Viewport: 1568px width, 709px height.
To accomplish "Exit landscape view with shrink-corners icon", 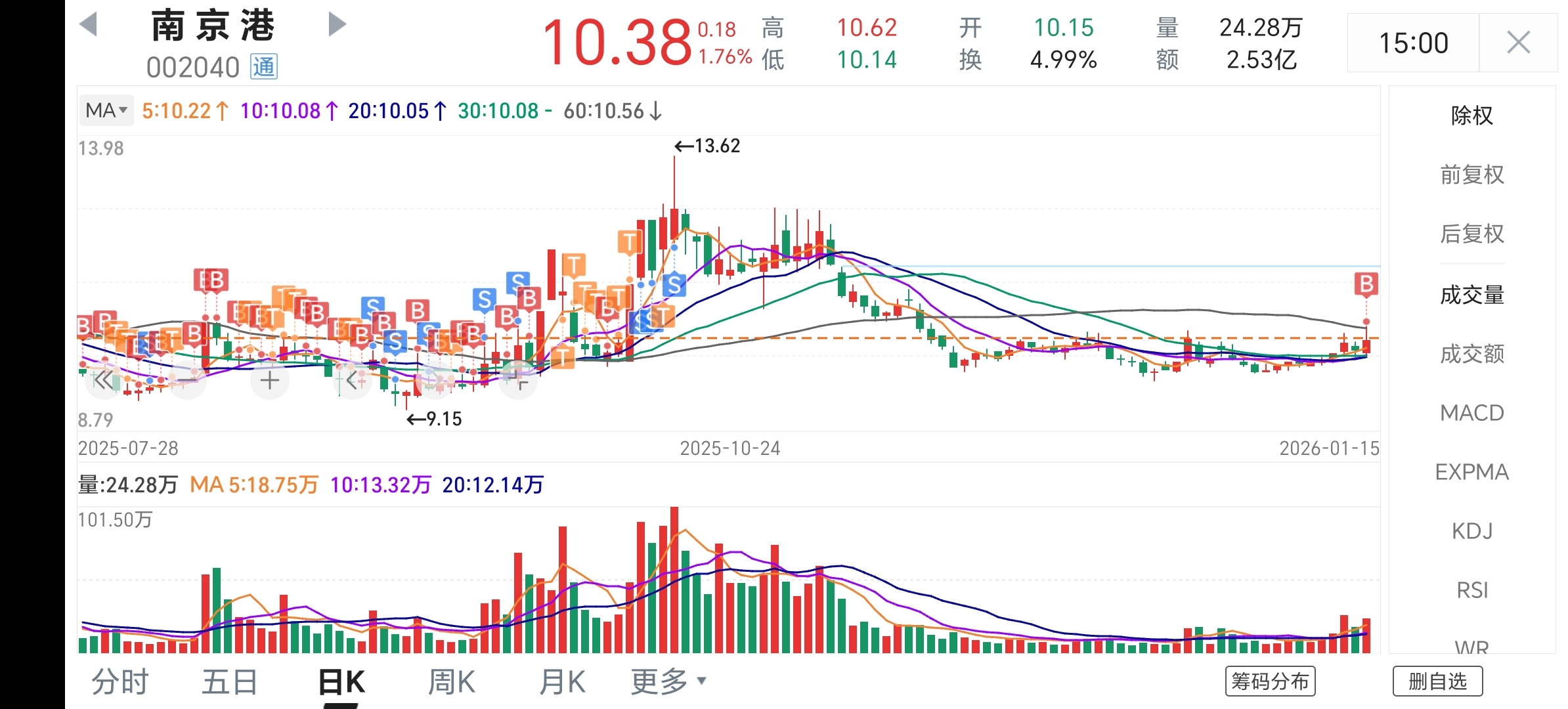I will [519, 380].
